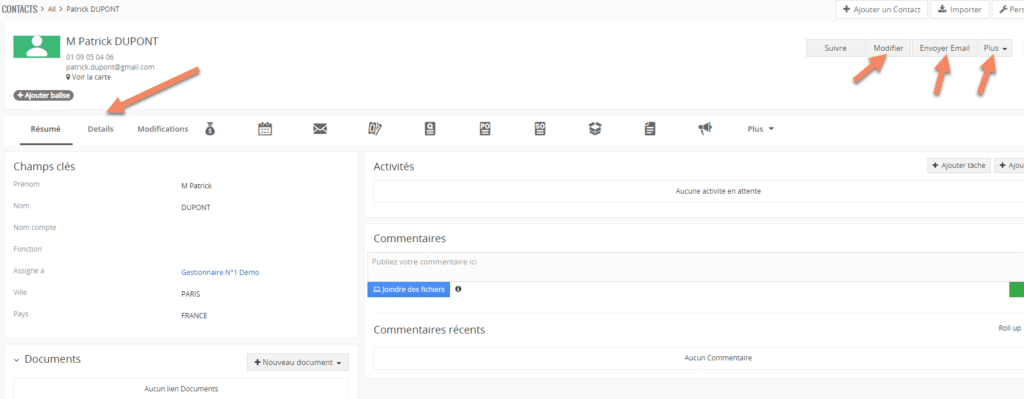Click the Importer button
The height and width of the screenshot is (399, 1024).
click(x=960, y=10)
